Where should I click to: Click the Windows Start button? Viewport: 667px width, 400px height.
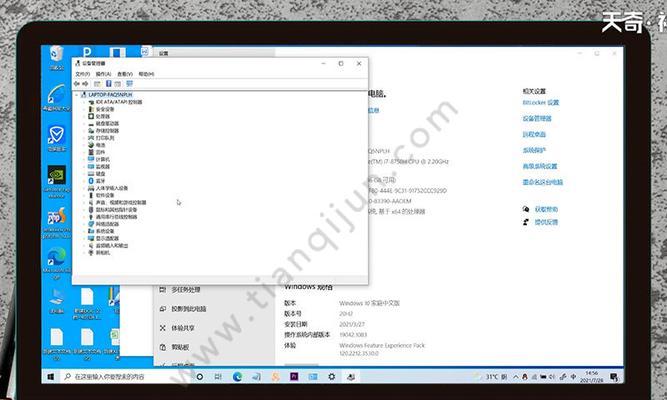(51, 377)
